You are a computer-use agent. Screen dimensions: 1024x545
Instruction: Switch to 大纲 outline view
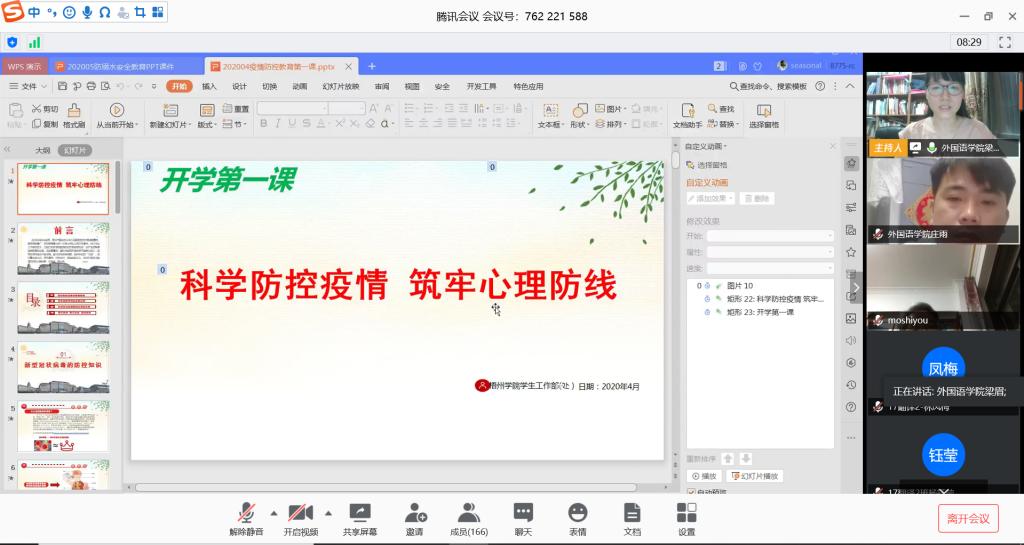(x=42, y=150)
